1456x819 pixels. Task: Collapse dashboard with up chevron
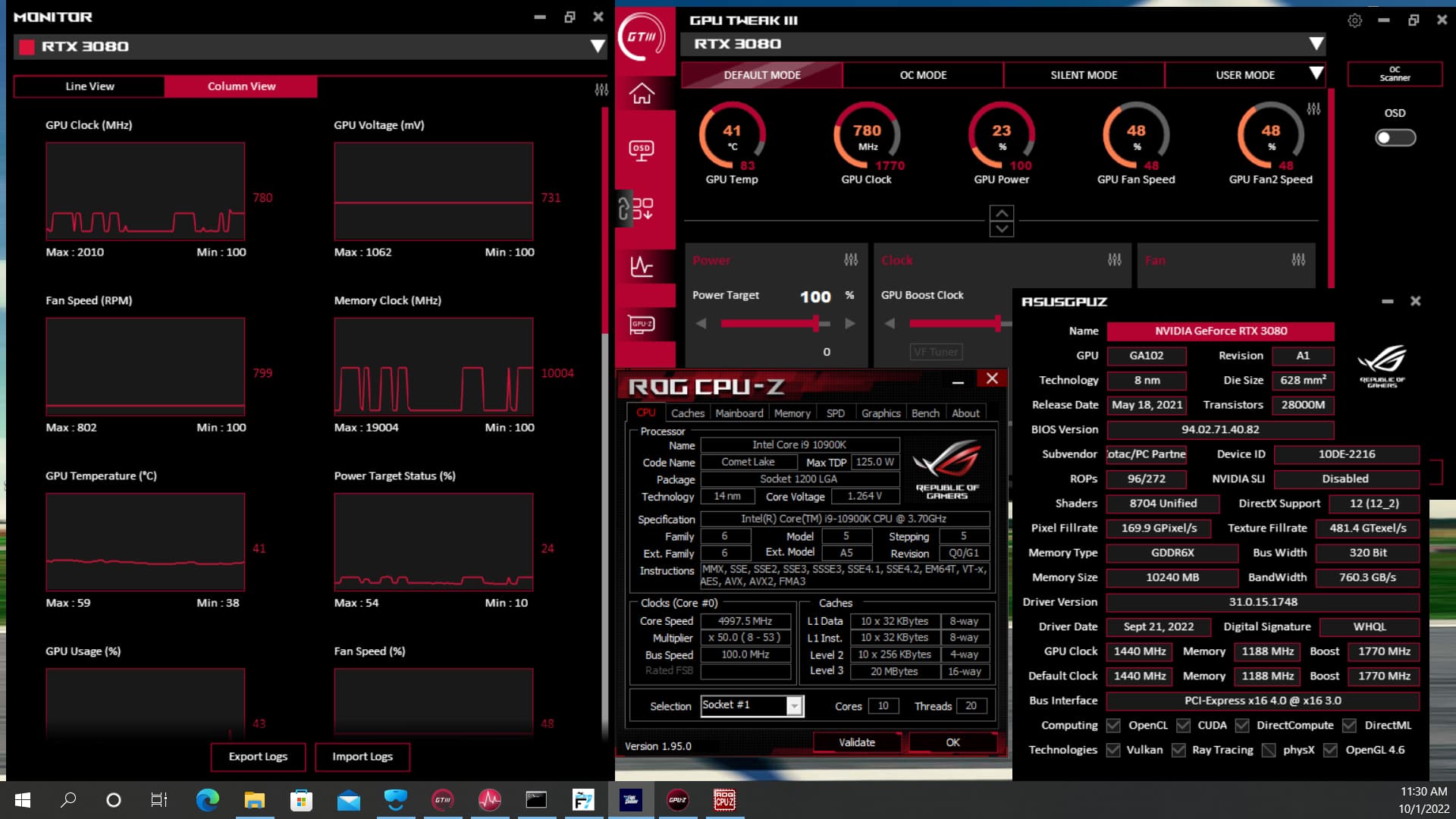(x=1002, y=213)
